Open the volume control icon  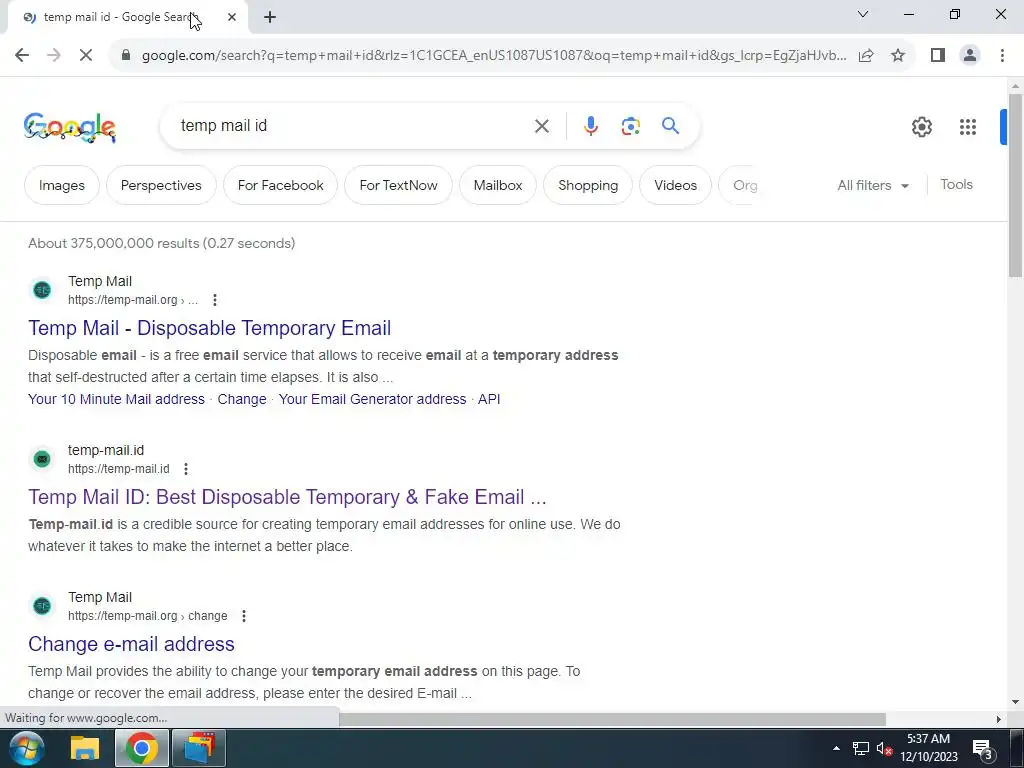(884, 748)
